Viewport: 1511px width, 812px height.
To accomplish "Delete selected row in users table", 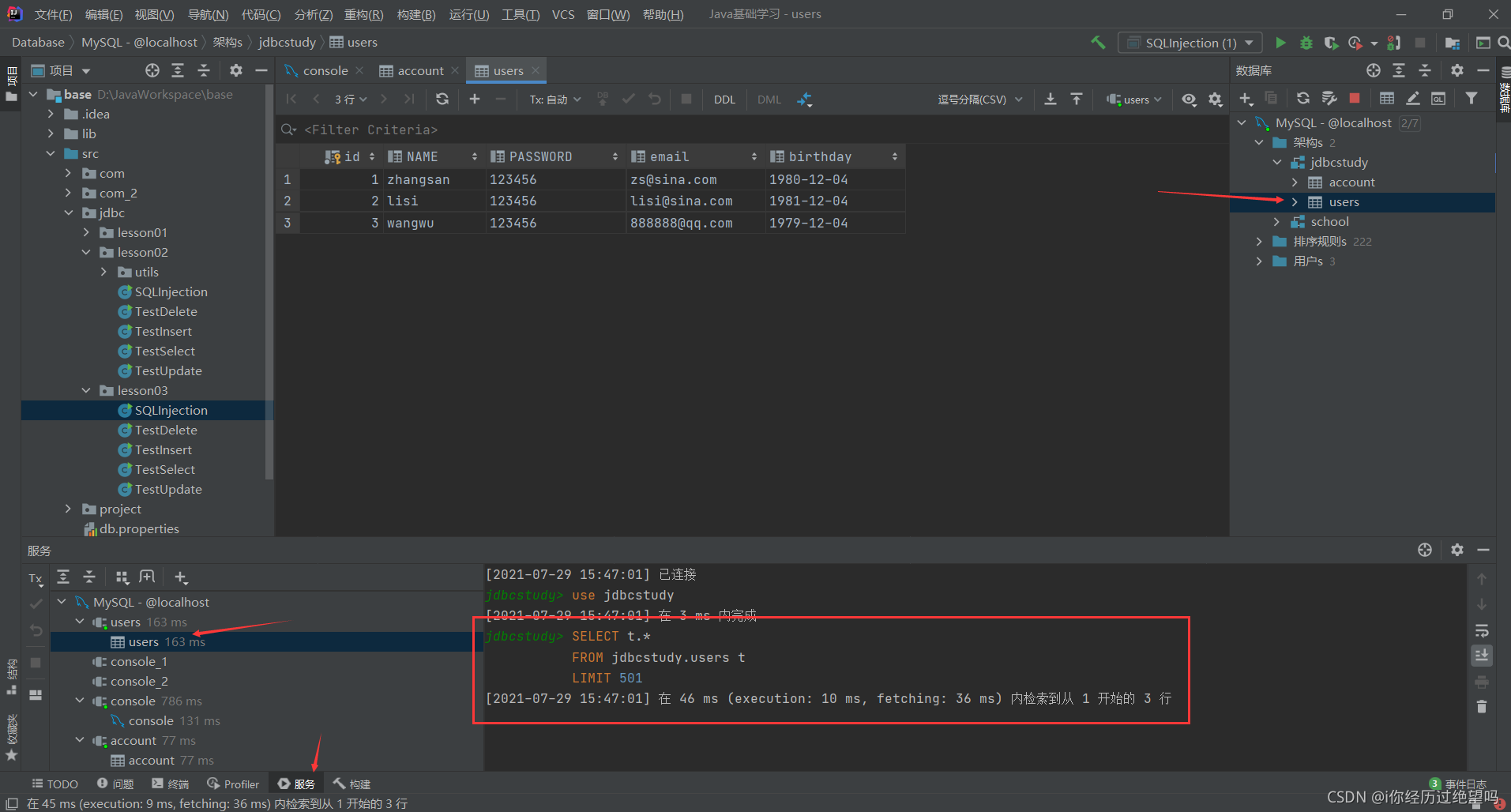I will click(x=501, y=99).
